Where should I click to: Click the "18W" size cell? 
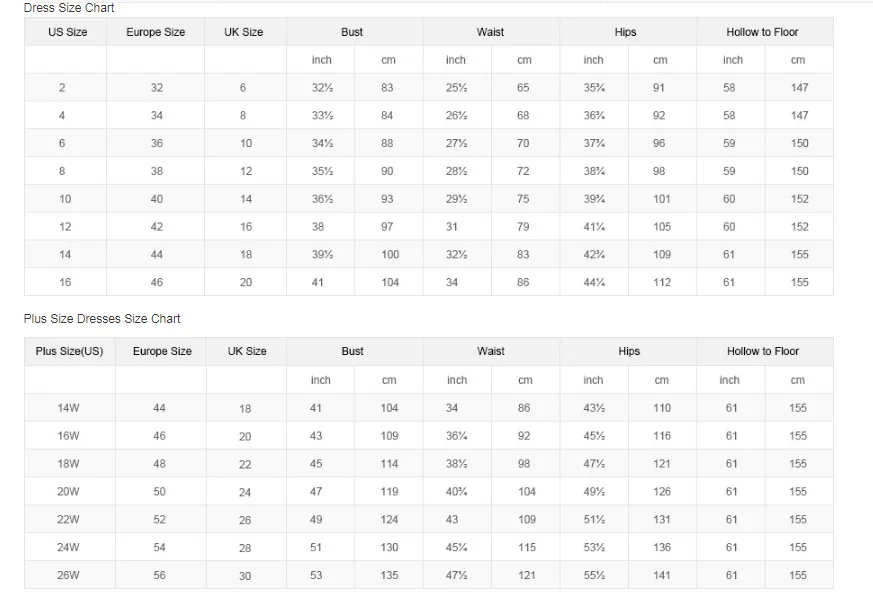click(68, 464)
